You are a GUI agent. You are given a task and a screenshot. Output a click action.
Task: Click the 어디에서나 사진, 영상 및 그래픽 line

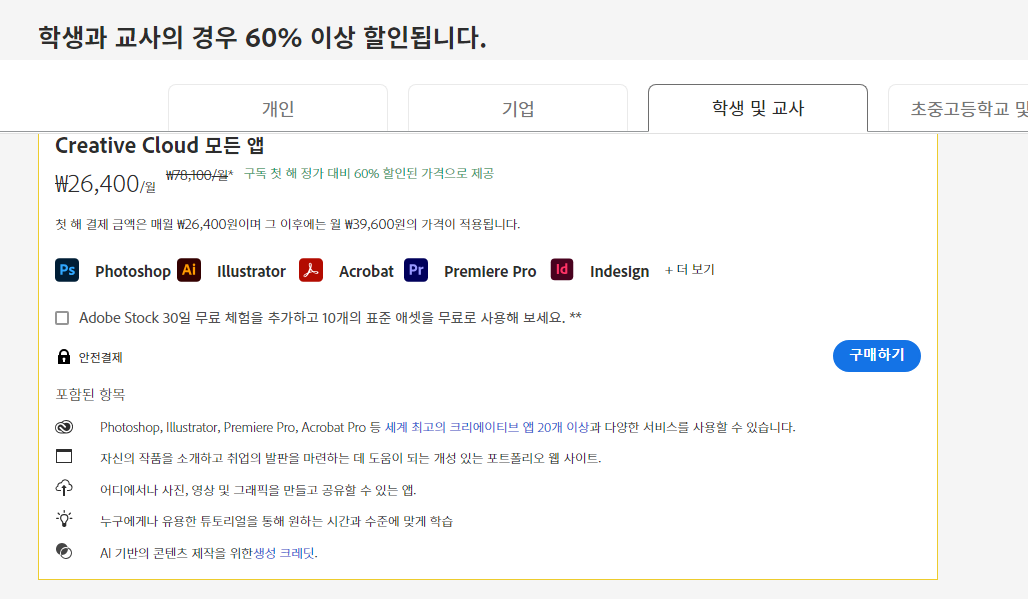click(258, 490)
